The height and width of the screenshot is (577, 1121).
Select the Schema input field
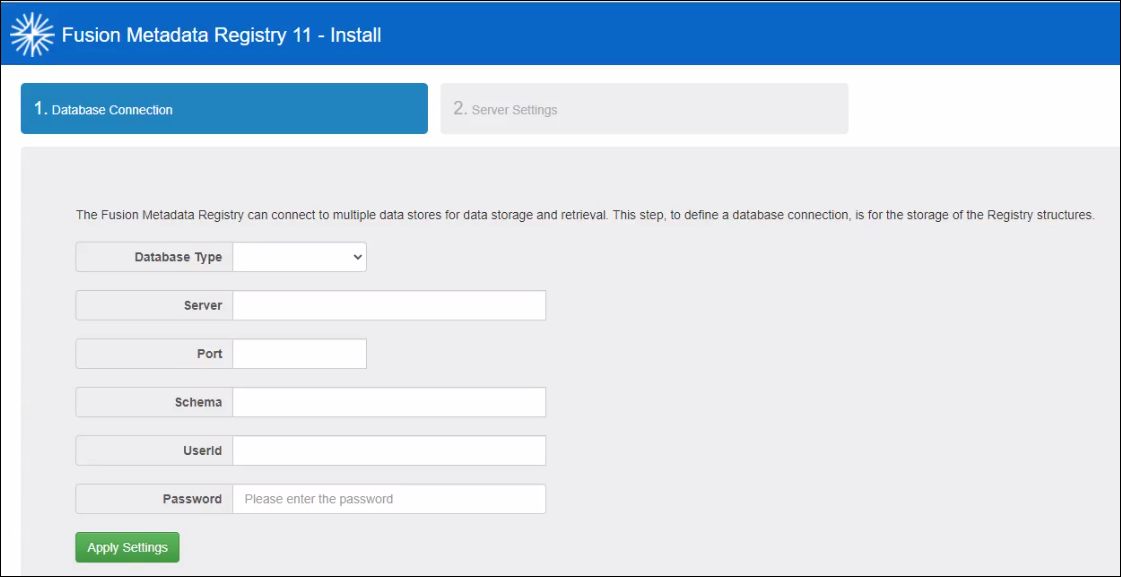click(x=389, y=402)
